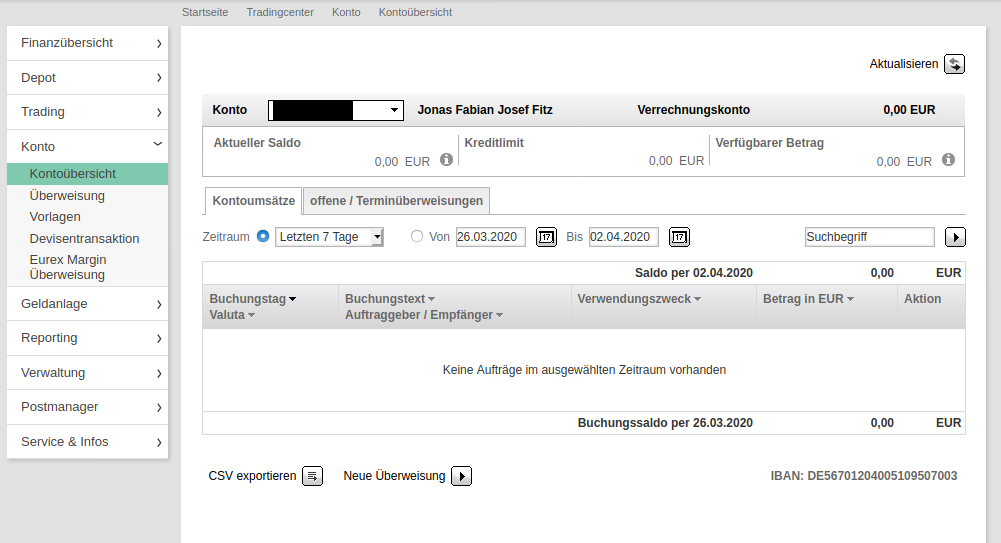Click the CSV exportieren icon

pos(313,476)
